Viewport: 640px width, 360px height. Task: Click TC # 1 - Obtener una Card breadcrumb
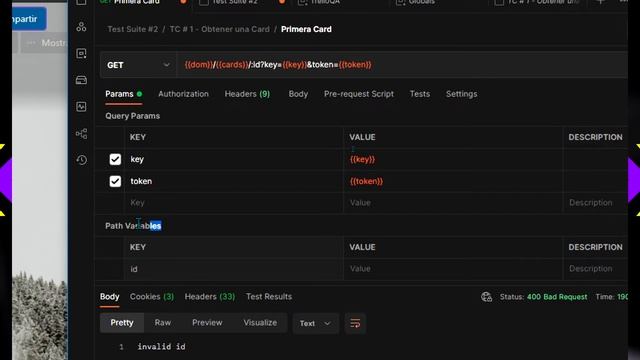pos(219,29)
